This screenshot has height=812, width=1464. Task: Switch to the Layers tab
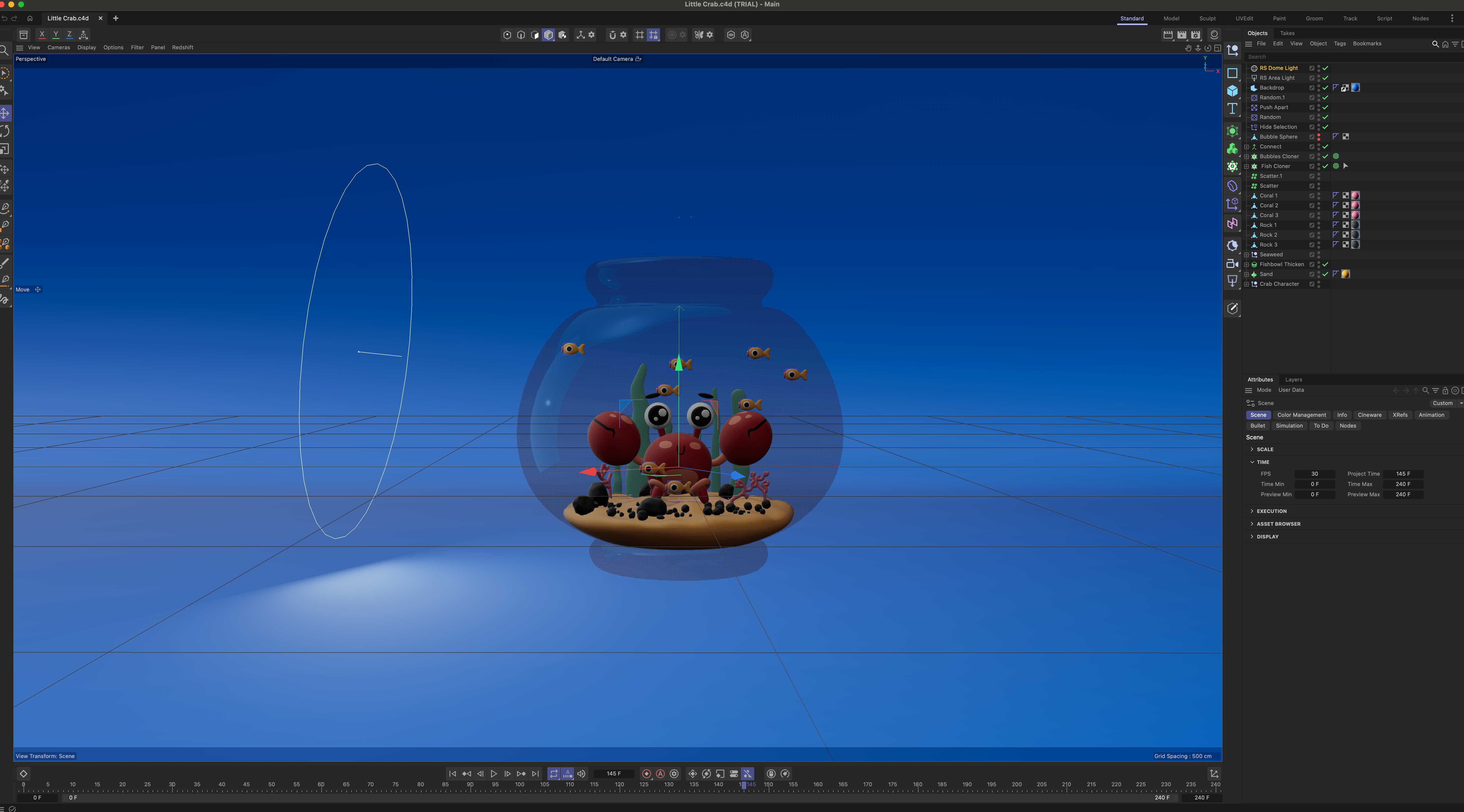(x=1294, y=380)
